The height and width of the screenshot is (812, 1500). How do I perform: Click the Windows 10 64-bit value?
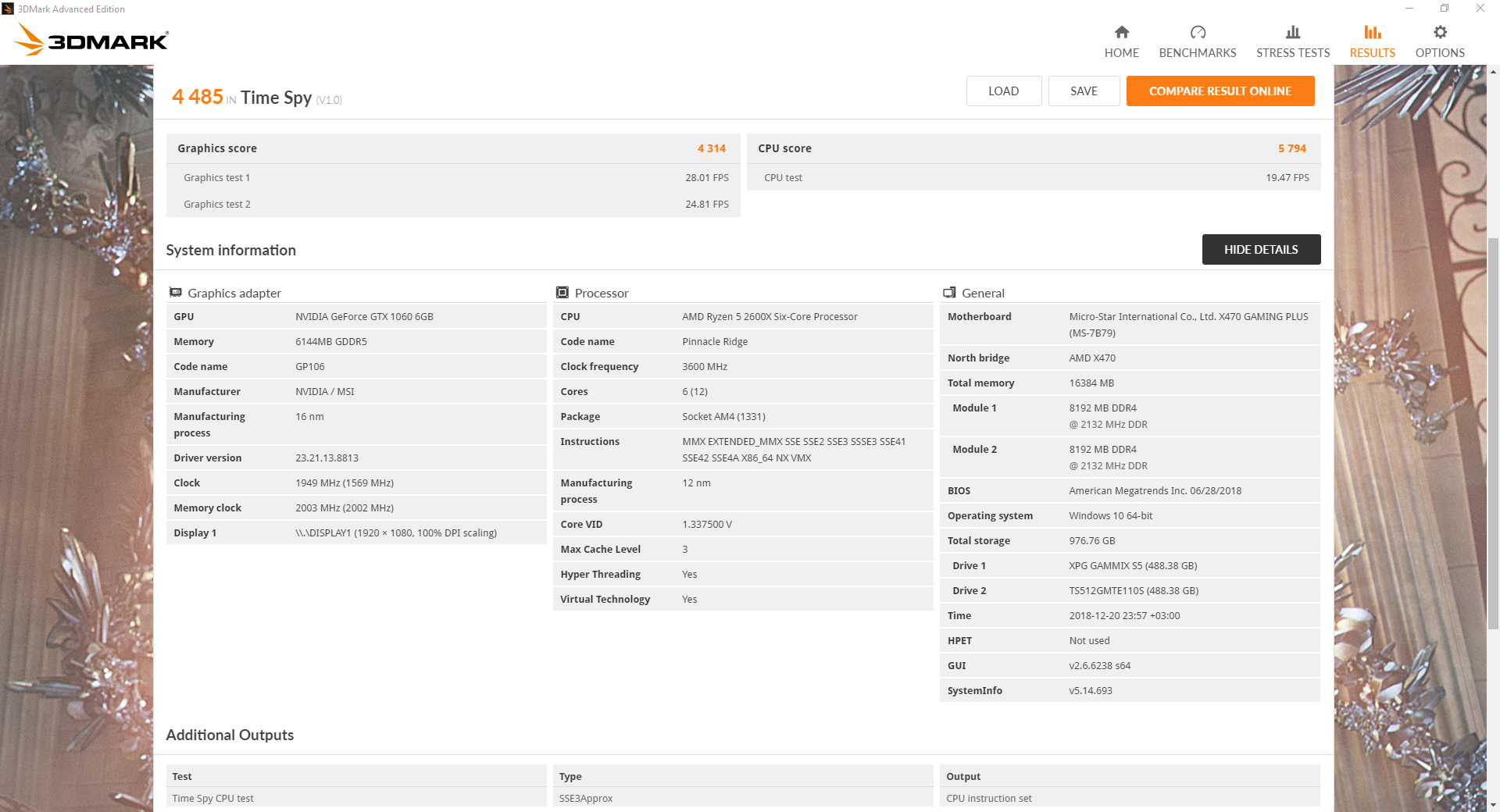click(x=1110, y=516)
